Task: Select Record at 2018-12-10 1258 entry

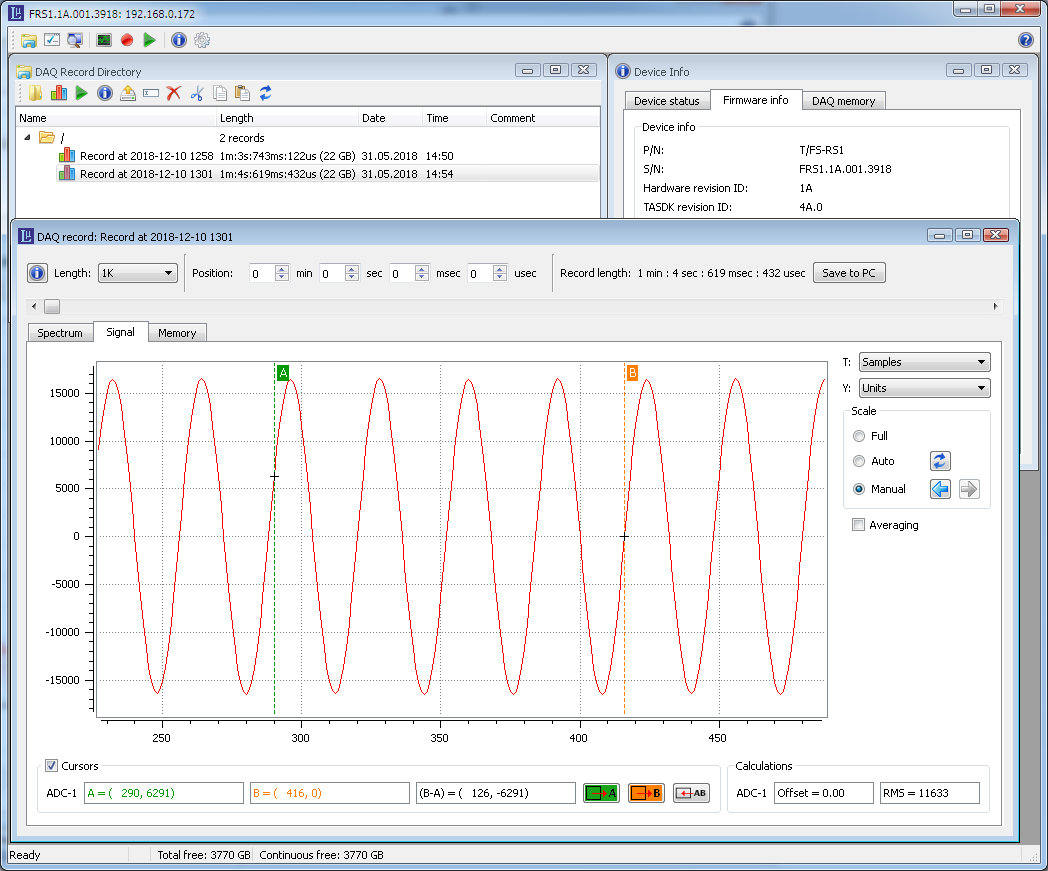Action: click(x=146, y=156)
